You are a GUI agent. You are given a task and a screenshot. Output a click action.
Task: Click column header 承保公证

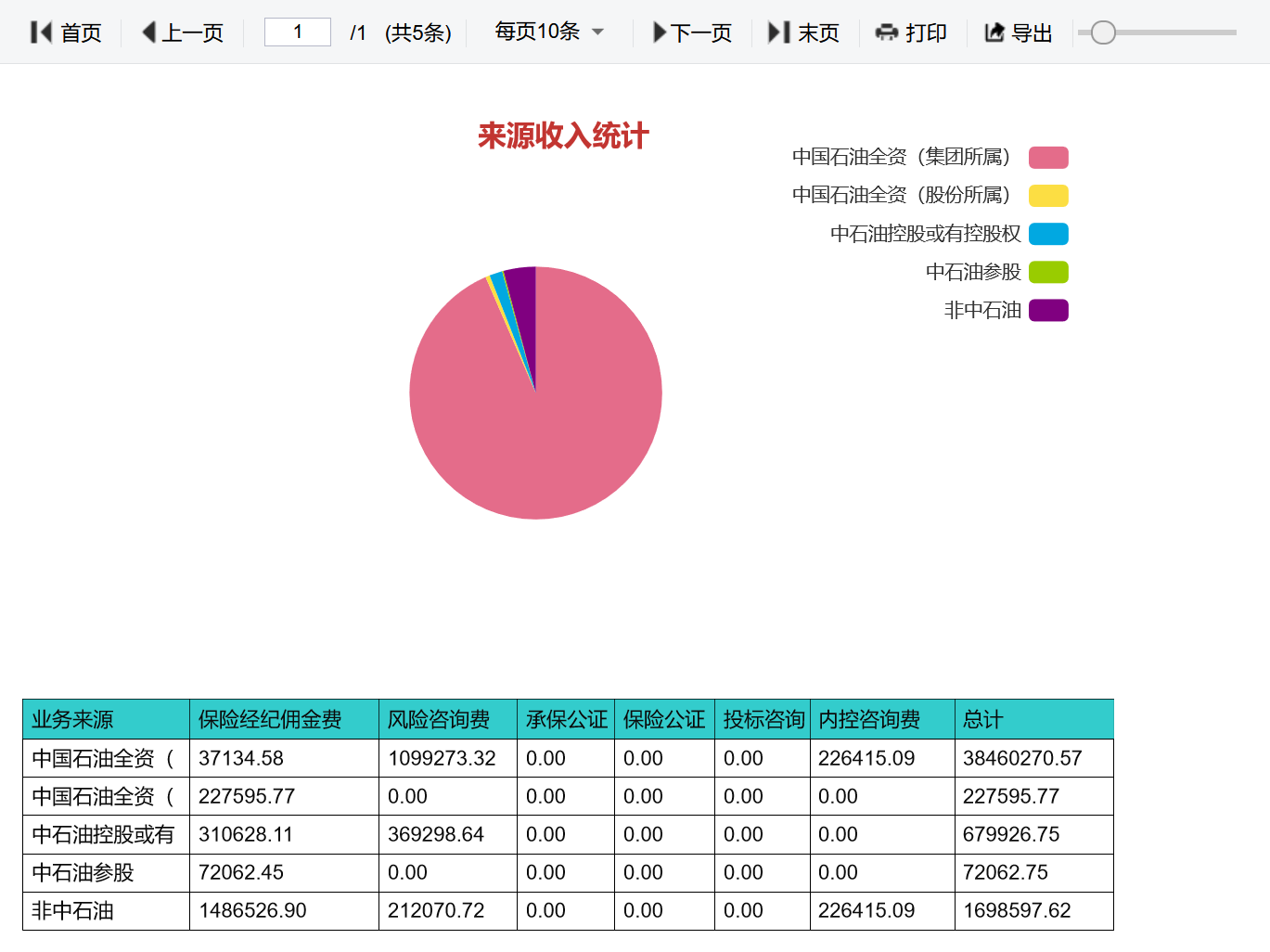566,720
